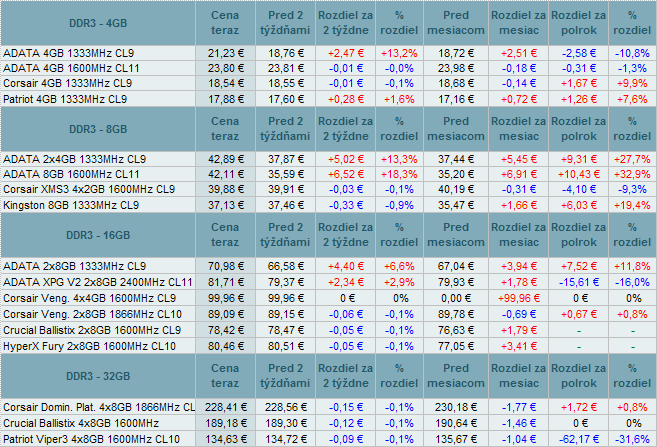Image resolution: width=657 pixels, height=447 pixels.
Task: Select Kingston 8GB 1333MHz CL9 product name
Action: click(x=71, y=205)
